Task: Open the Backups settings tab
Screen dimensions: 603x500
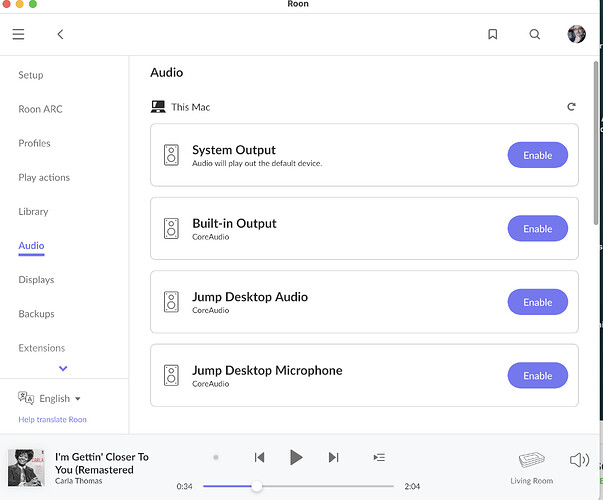Action: click(x=36, y=314)
